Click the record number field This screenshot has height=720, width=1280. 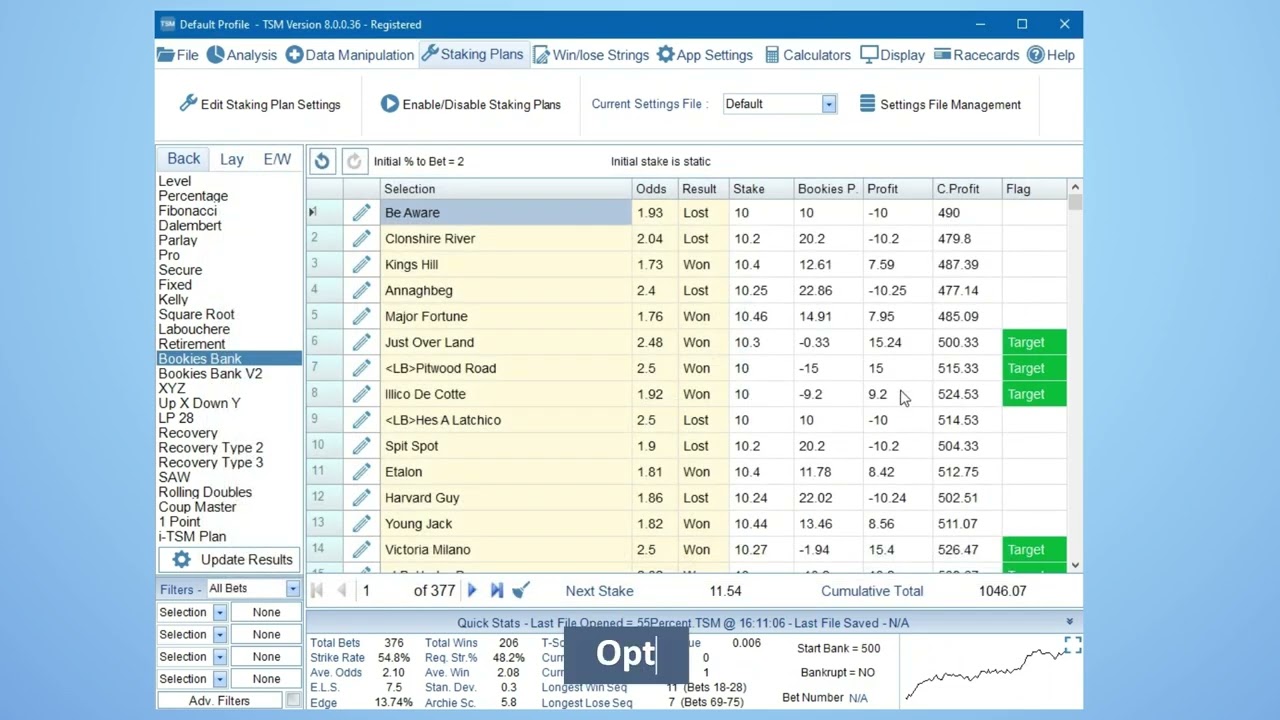pyautogui.click(x=383, y=591)
